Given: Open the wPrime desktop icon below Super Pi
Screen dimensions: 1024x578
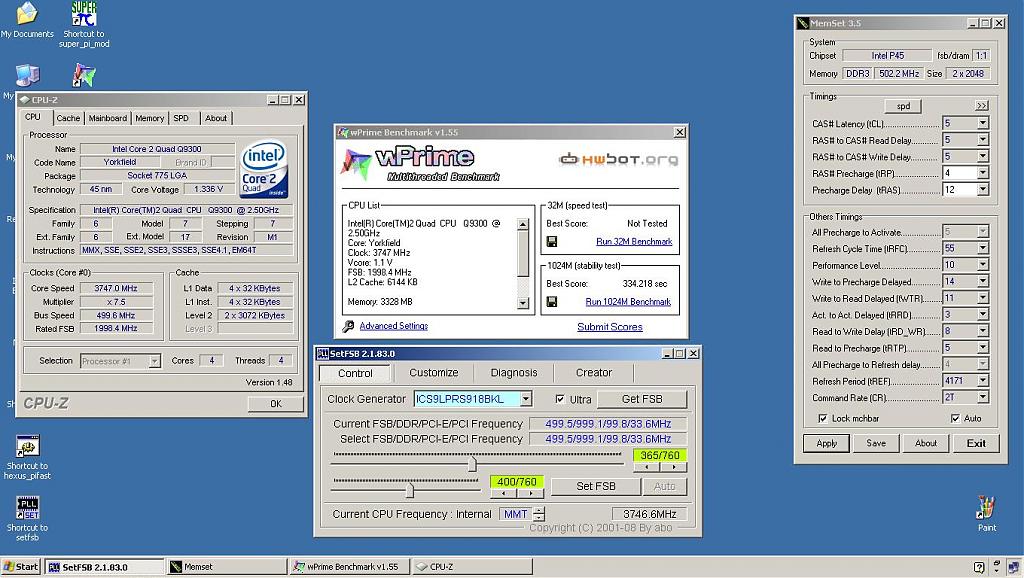Looking at the screenshot, I should coord(84,75).
